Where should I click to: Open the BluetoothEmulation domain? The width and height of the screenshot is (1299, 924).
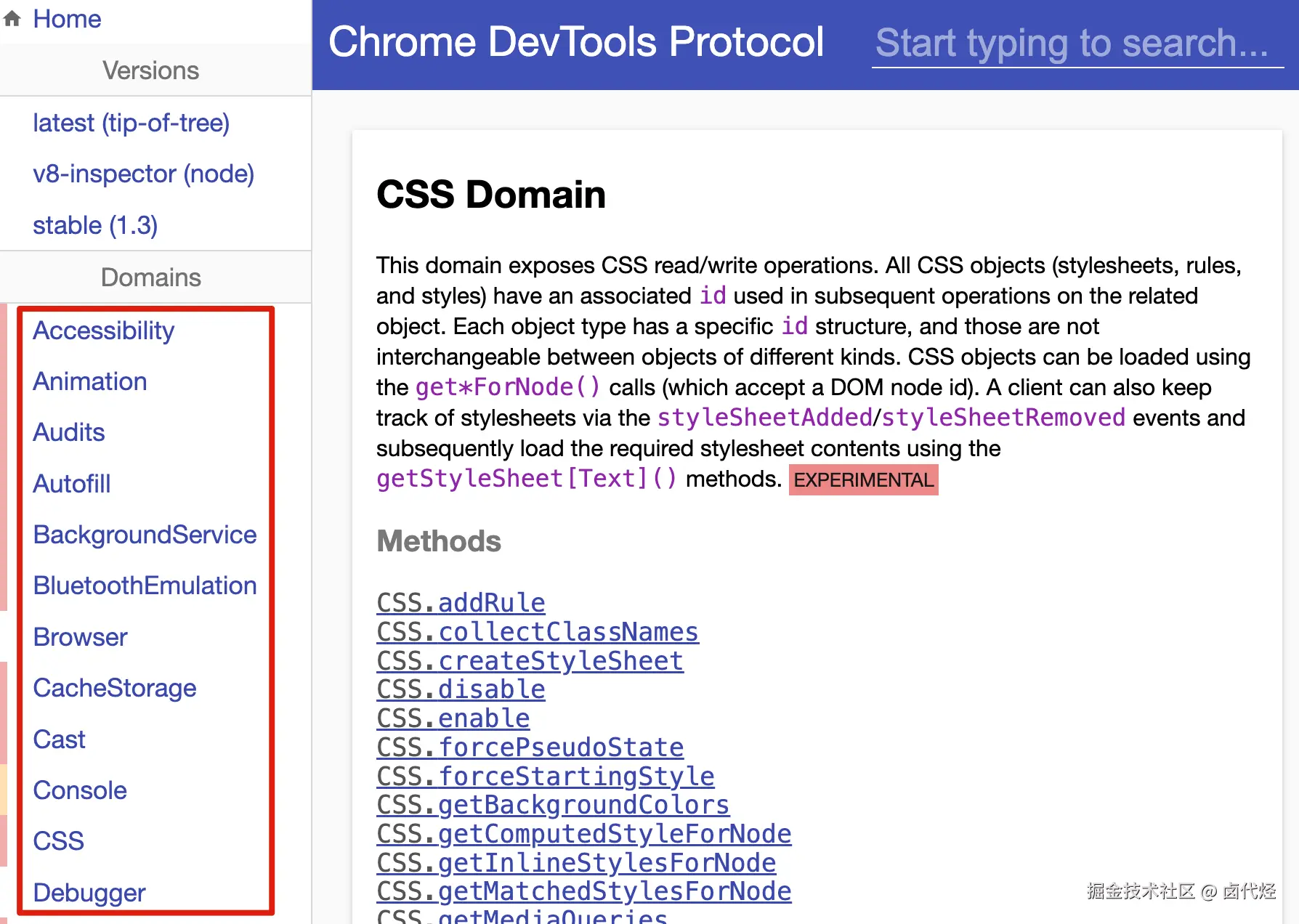[145, 585]
